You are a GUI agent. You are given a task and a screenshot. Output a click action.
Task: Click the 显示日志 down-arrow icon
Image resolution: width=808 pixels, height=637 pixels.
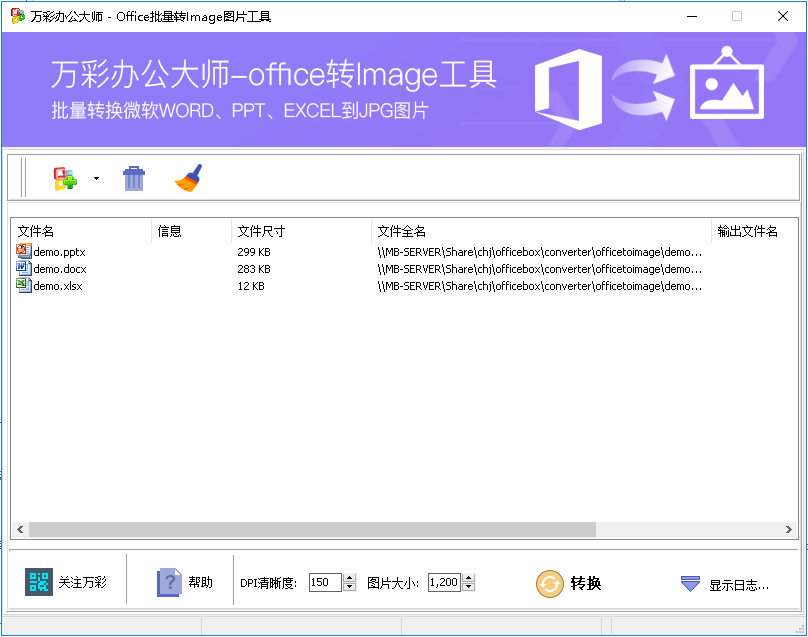[x=690, y=583]
